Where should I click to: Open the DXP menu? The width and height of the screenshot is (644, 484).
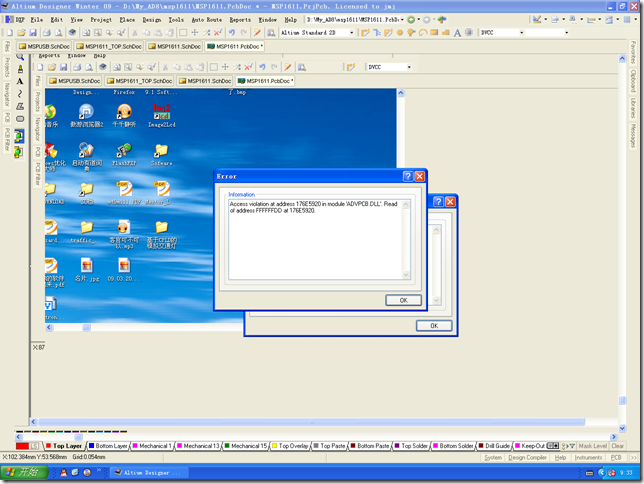click(16, 19)
